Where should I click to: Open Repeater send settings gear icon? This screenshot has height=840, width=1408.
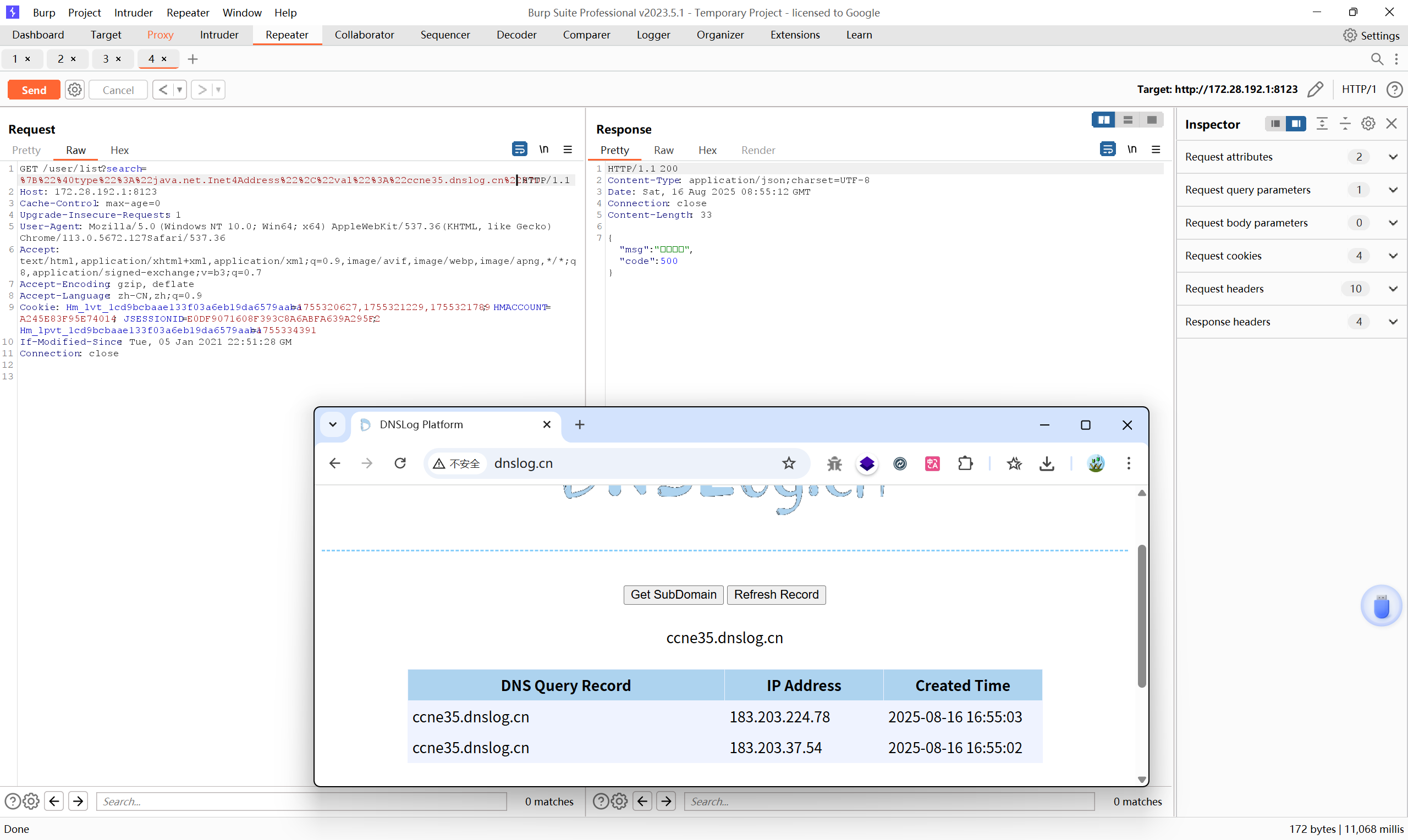(74, 90)
